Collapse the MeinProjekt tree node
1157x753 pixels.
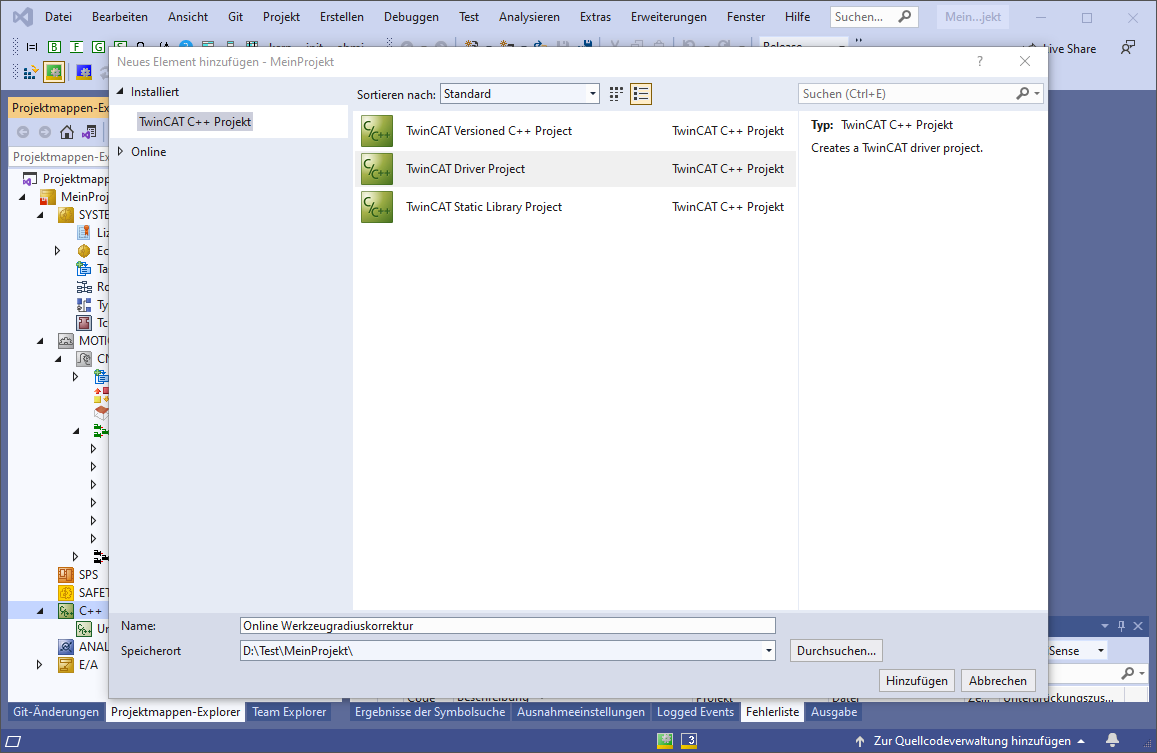[23, 197]
